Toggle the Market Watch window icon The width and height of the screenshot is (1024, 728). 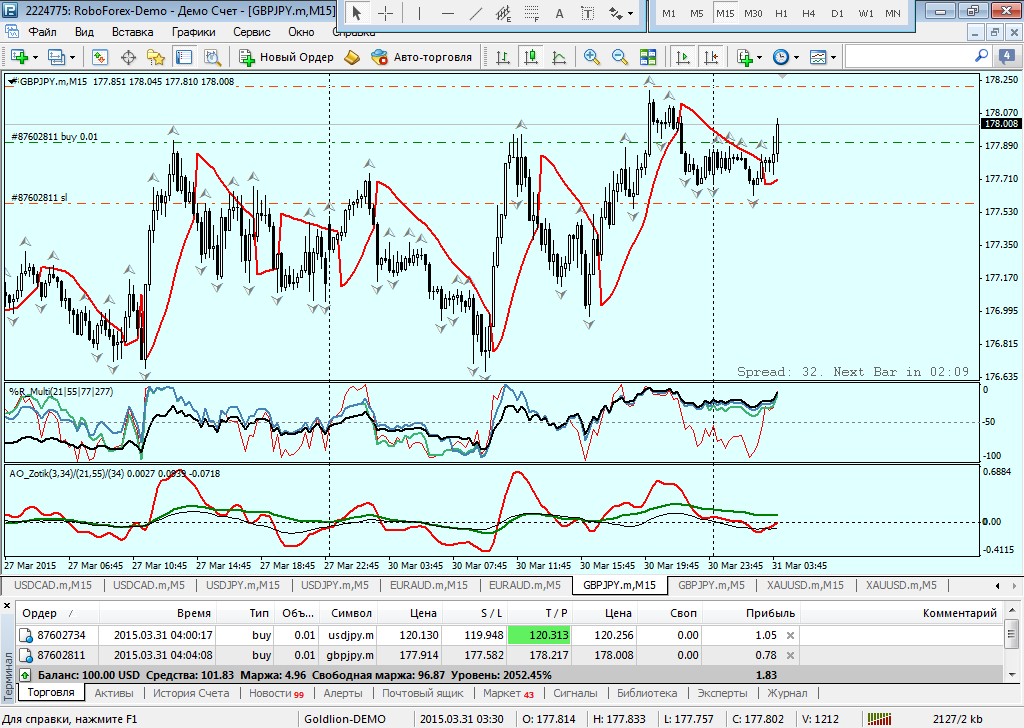coord(100,57)
